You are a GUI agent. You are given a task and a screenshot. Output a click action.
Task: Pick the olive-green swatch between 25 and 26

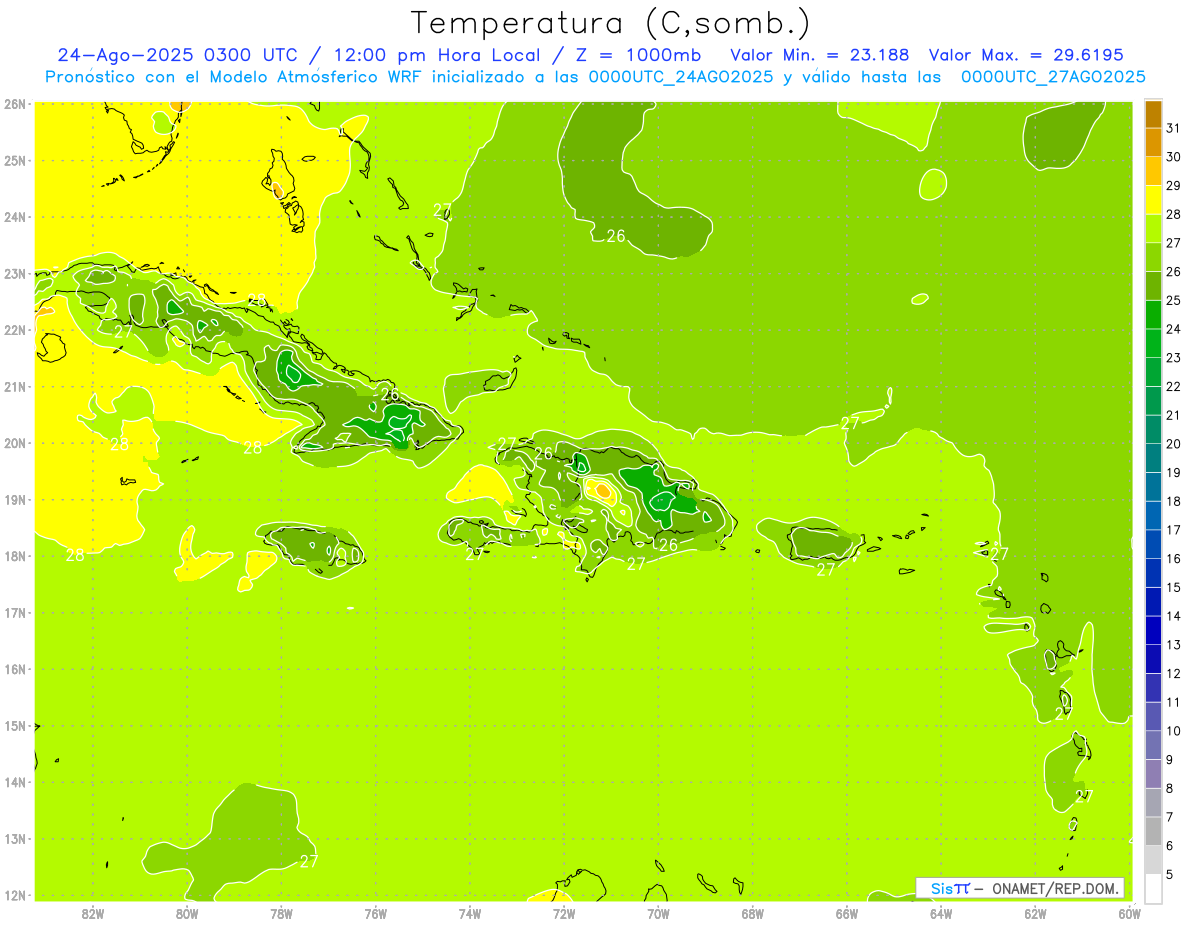(1153, 286)
